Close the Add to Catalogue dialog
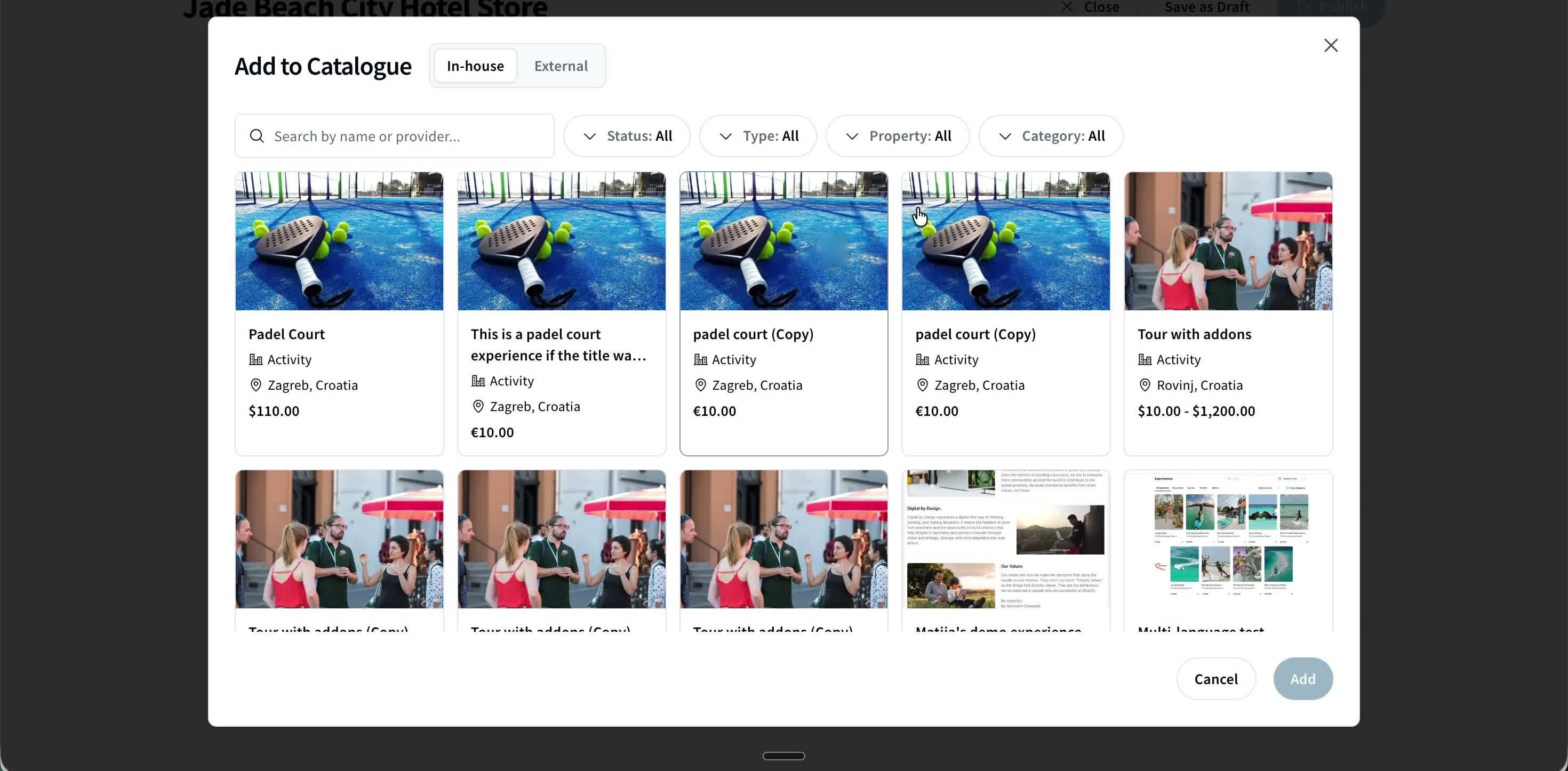1568x771 pixels. (1331, 46)
